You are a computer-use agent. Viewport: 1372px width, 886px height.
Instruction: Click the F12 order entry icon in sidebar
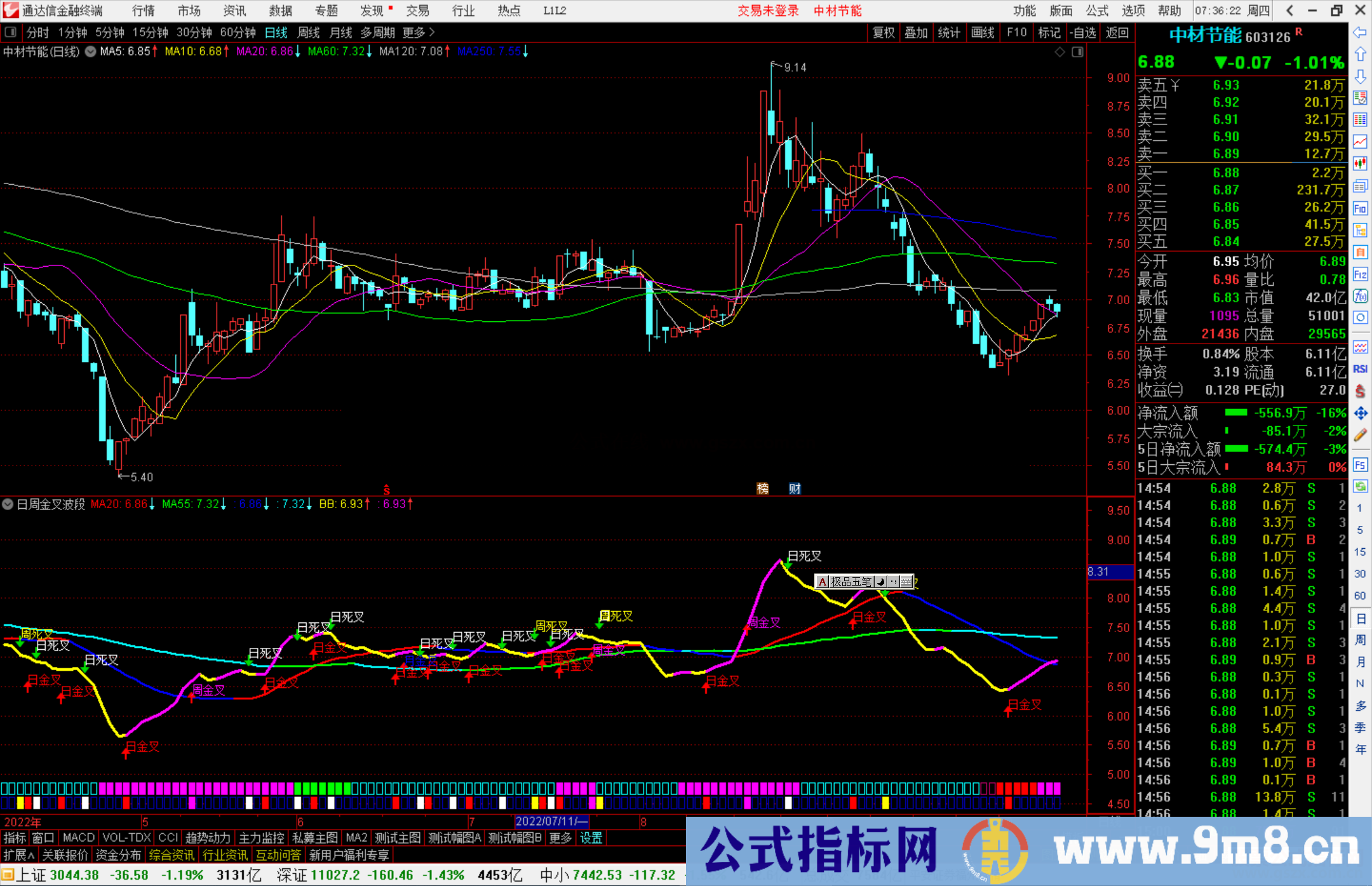point(1360,274)
